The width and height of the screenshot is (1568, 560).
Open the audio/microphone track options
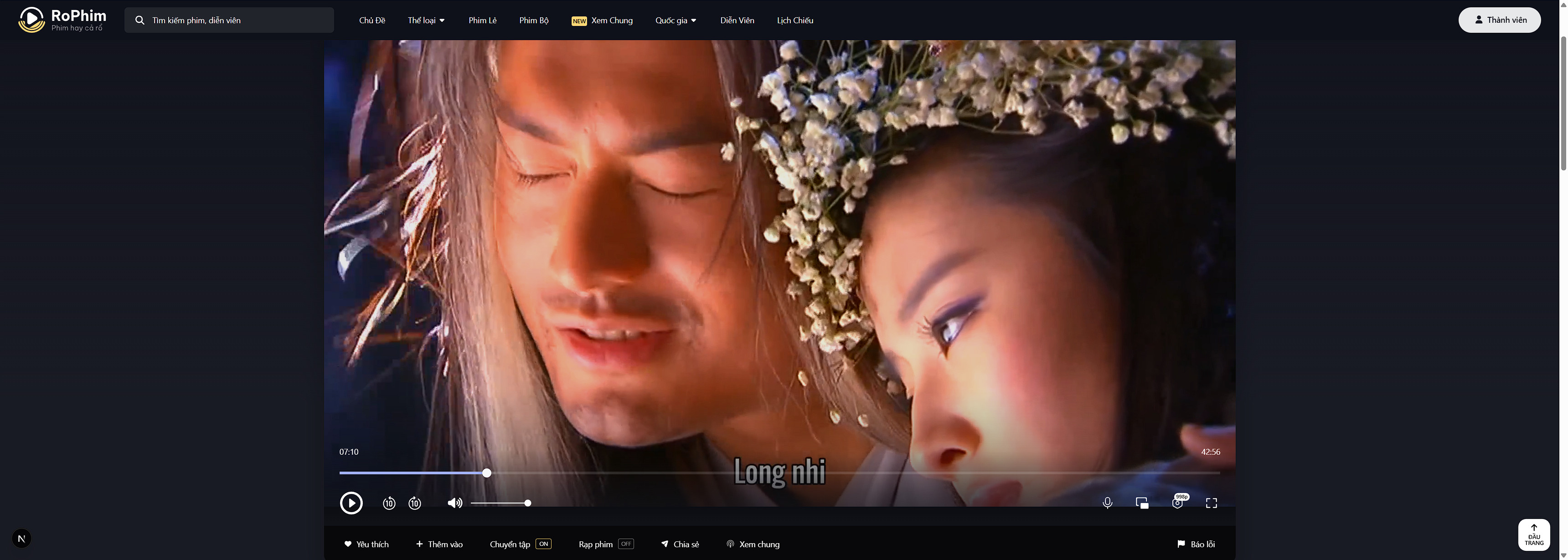pyautogui.click(x=1107, y=503)
